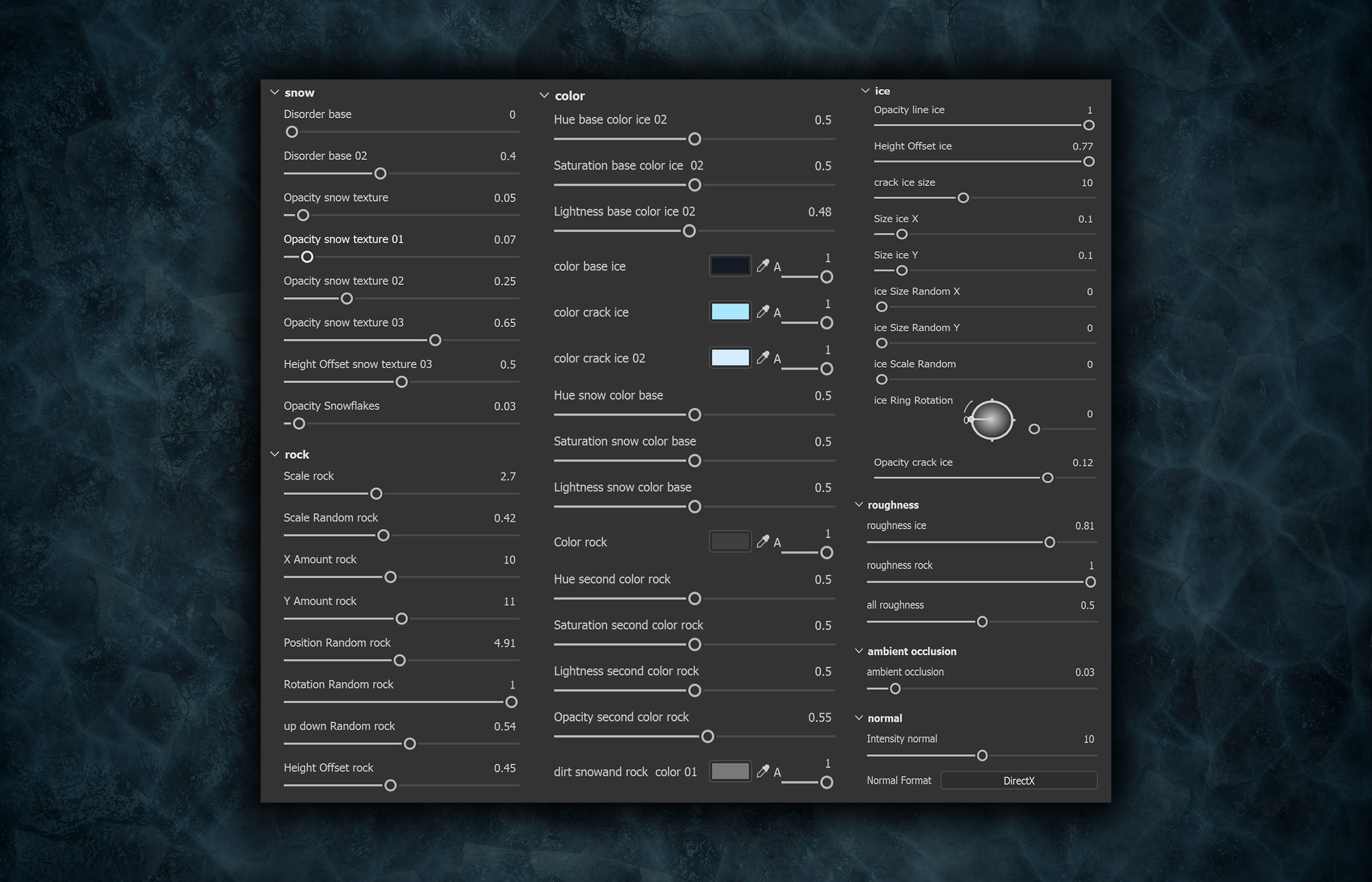The image size is (1372, 882).
Task: Collapse the ambient occlusion group
Action: click(859, 651)
